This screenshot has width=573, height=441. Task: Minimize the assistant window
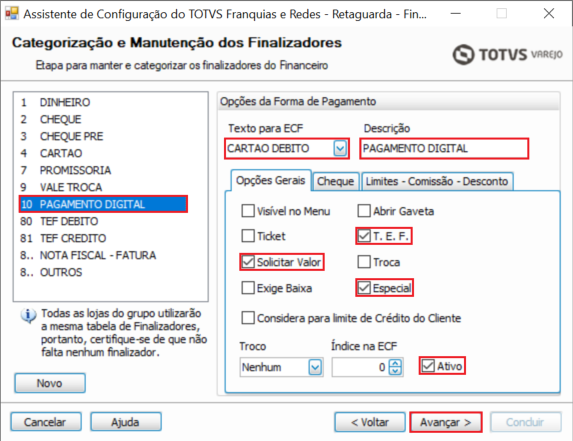pyautogui.click(x=456, y=14)
